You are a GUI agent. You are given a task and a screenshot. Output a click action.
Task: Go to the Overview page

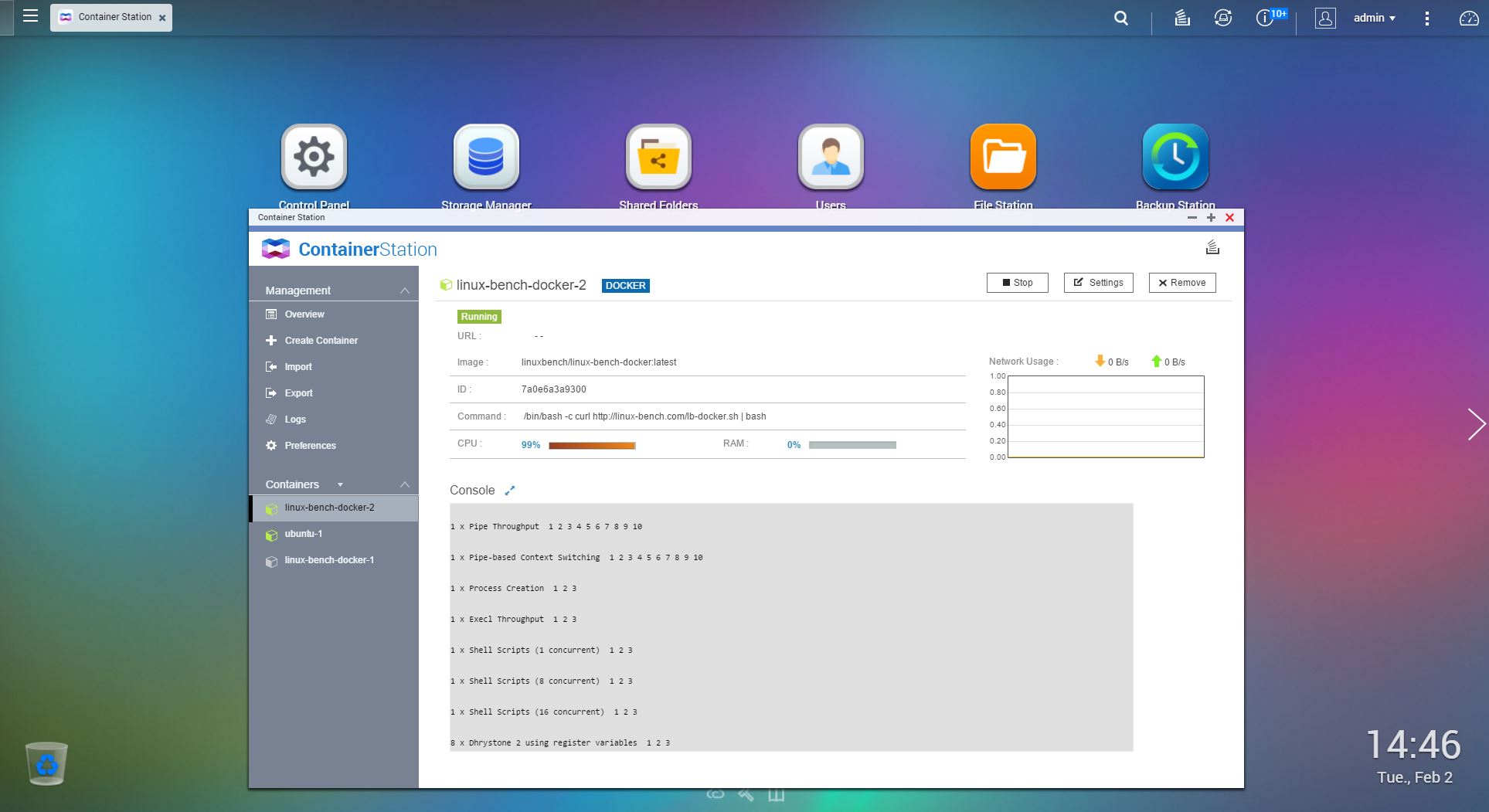click(x=304, y=314)
